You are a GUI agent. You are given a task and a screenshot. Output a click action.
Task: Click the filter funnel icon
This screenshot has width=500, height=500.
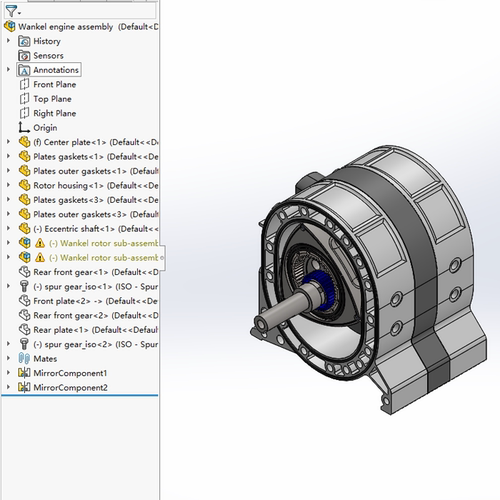11,11
